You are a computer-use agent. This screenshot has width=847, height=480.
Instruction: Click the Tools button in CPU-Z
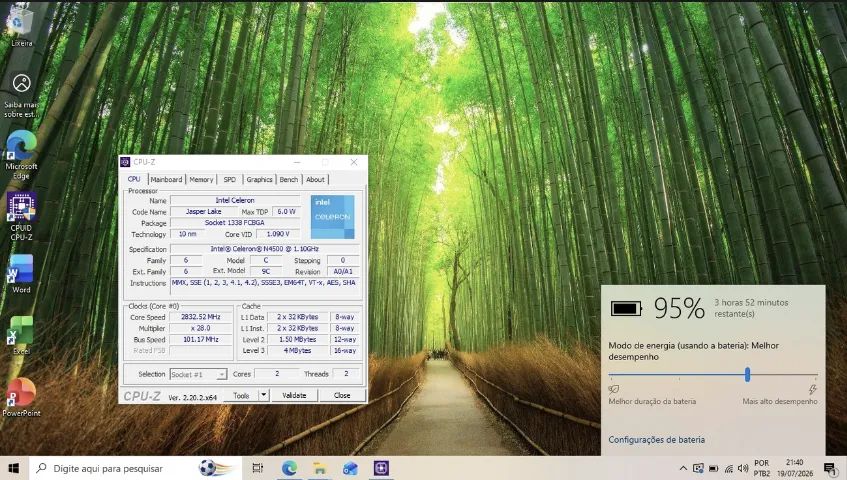(x=241, y=395)
